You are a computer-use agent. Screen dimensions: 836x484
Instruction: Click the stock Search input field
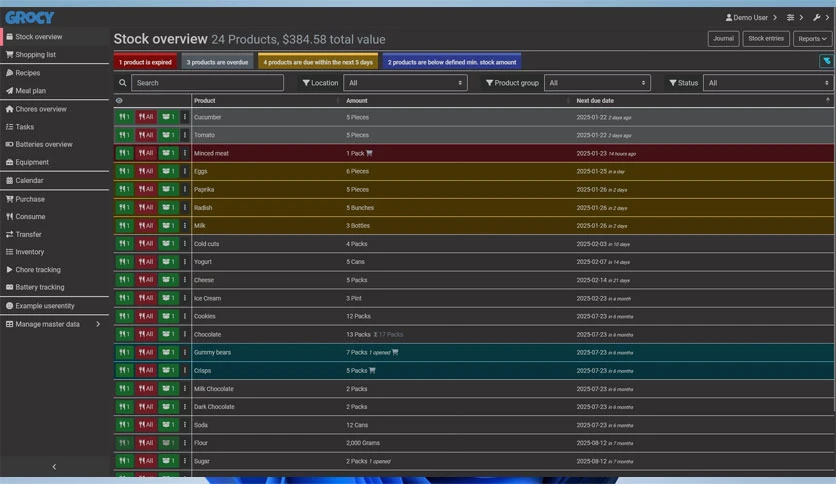(x=207, y=83)
